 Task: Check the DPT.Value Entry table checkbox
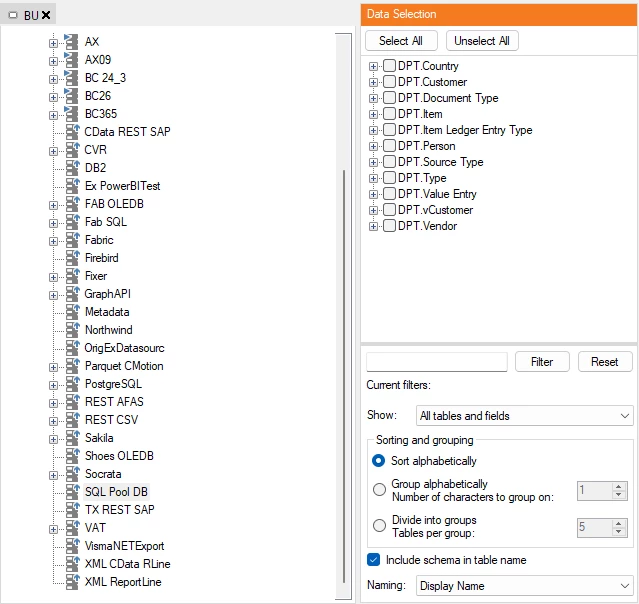(389, 194)
